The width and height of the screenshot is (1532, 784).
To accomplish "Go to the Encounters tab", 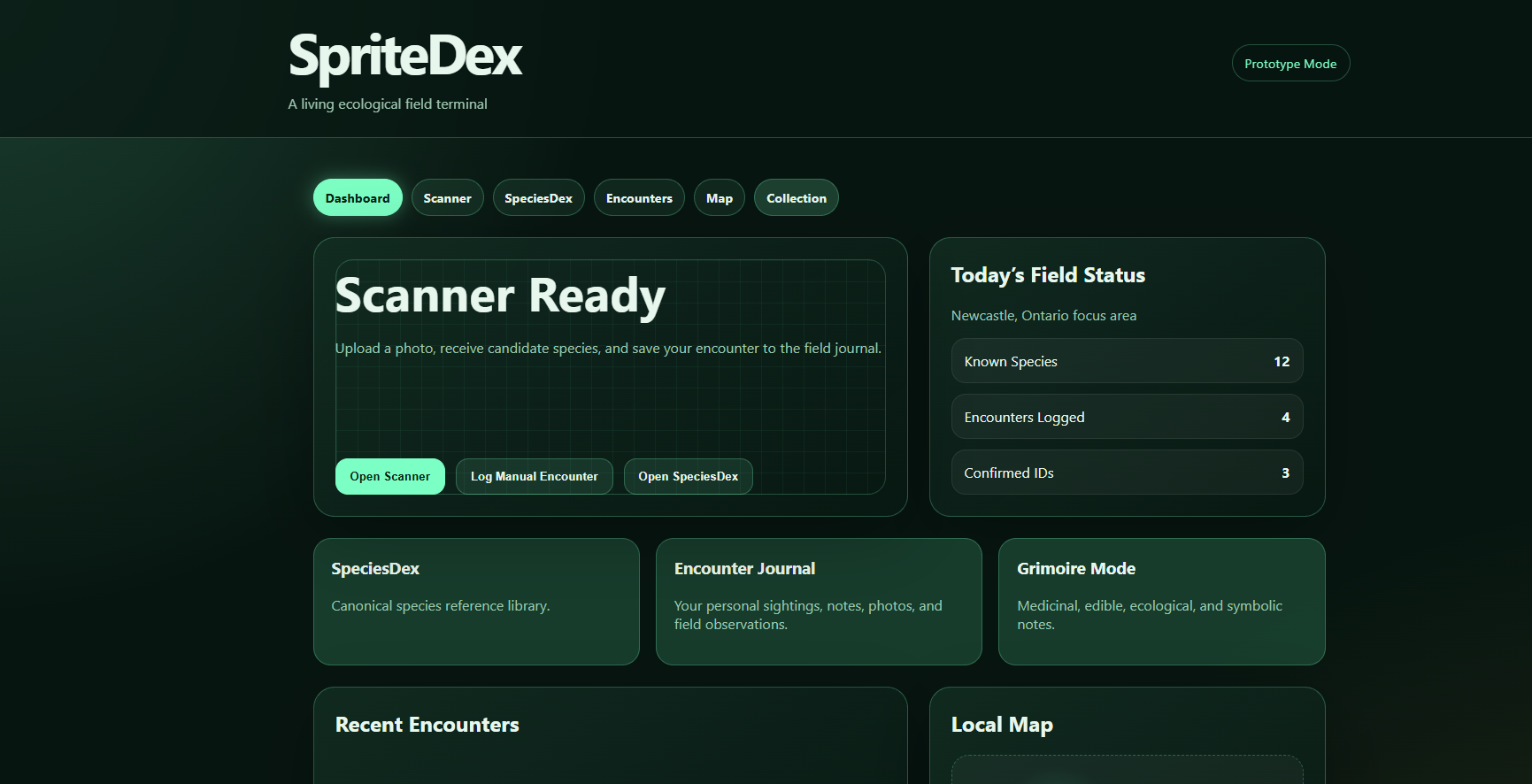I will (639, 198).
